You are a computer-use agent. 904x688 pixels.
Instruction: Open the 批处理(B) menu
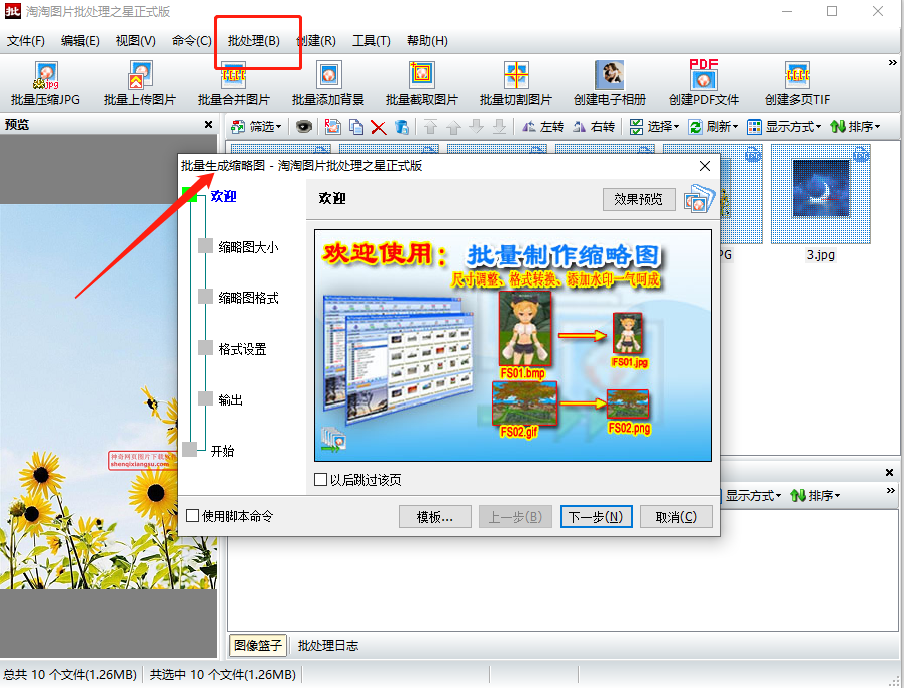tap(253, 41)
